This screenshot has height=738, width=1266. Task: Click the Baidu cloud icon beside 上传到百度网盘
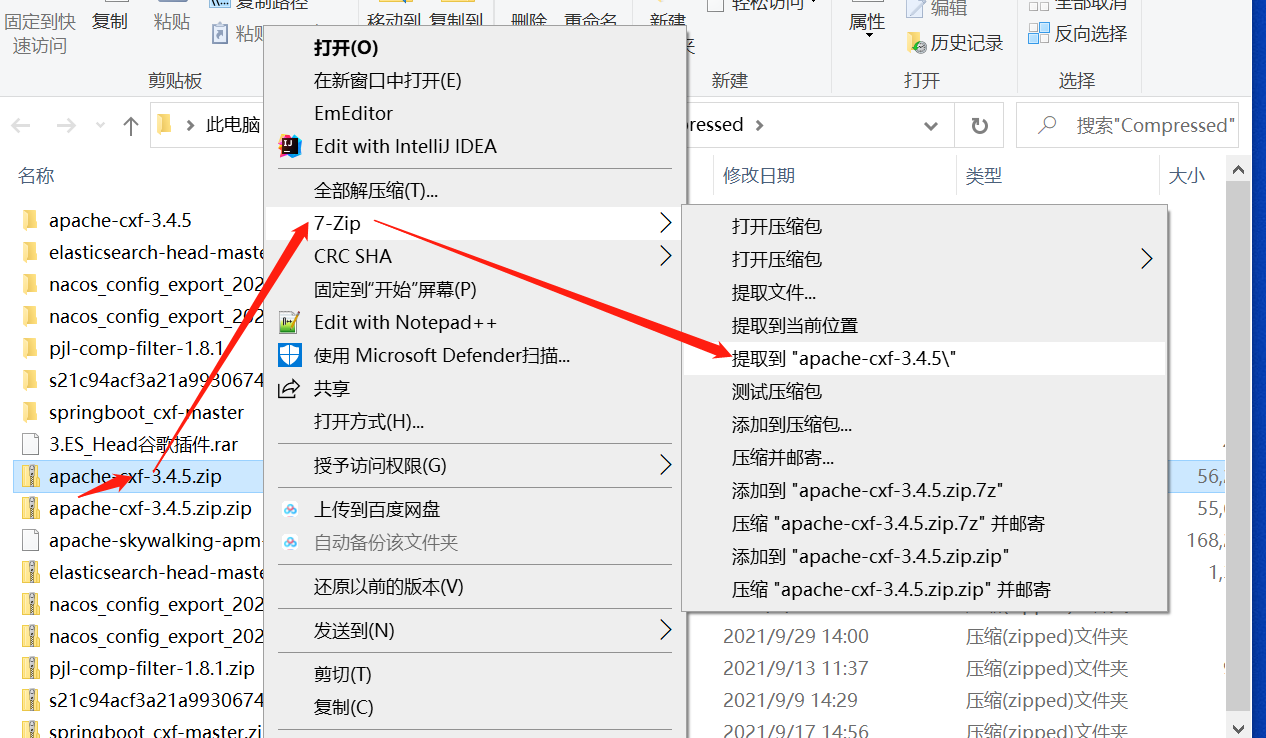click(x=290, y=509)
